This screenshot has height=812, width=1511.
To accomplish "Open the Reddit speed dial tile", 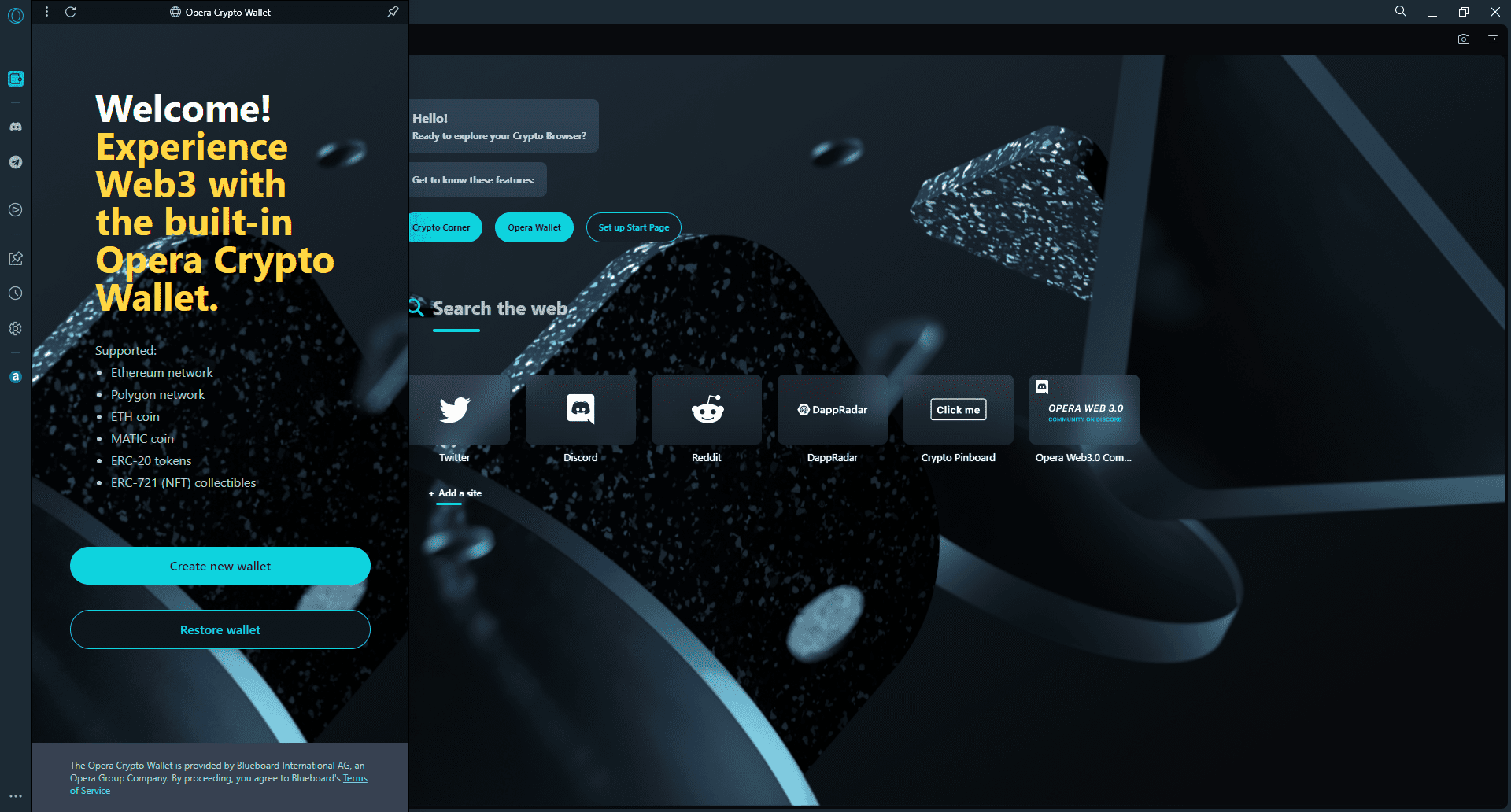I will pos(707,410).
